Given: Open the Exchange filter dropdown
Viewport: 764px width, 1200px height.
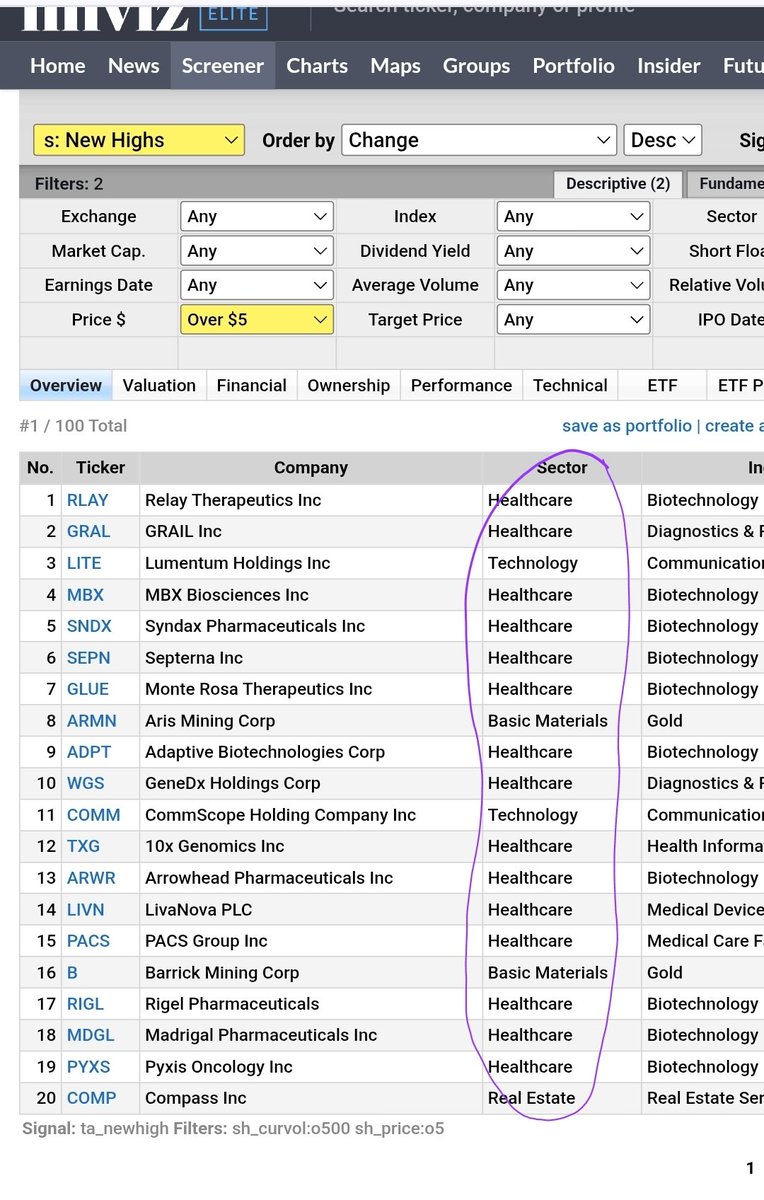Looking at the screenshot, I should 257,216.
